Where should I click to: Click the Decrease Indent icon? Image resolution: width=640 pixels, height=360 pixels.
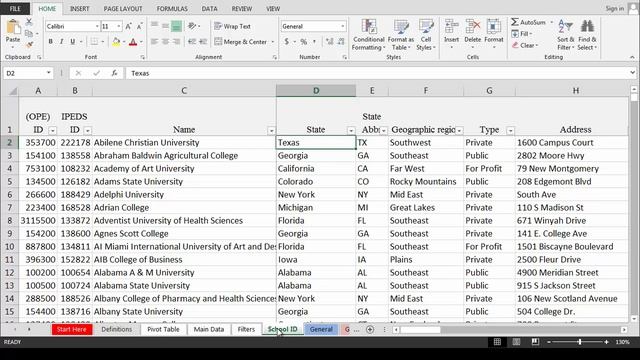[x=192, y=42]
